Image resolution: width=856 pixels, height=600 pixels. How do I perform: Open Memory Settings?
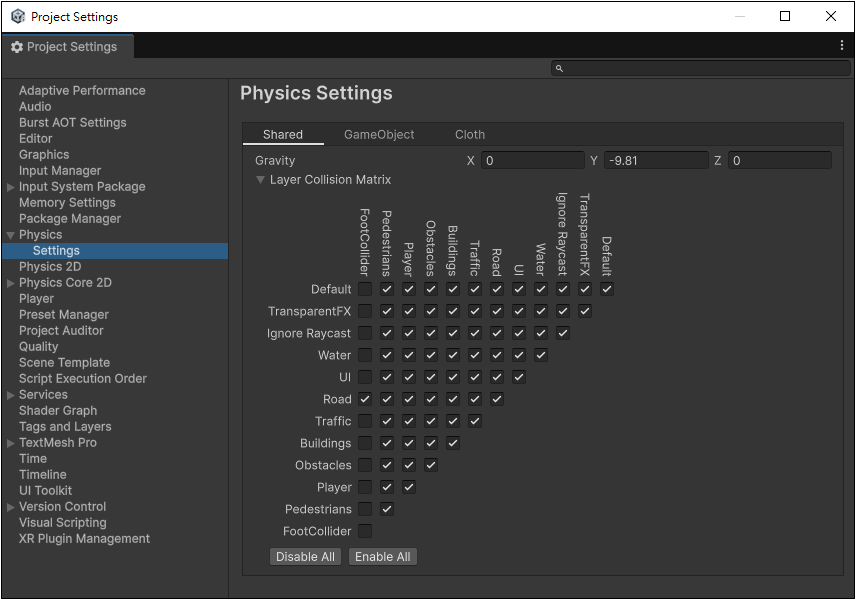tap(67, 203)
